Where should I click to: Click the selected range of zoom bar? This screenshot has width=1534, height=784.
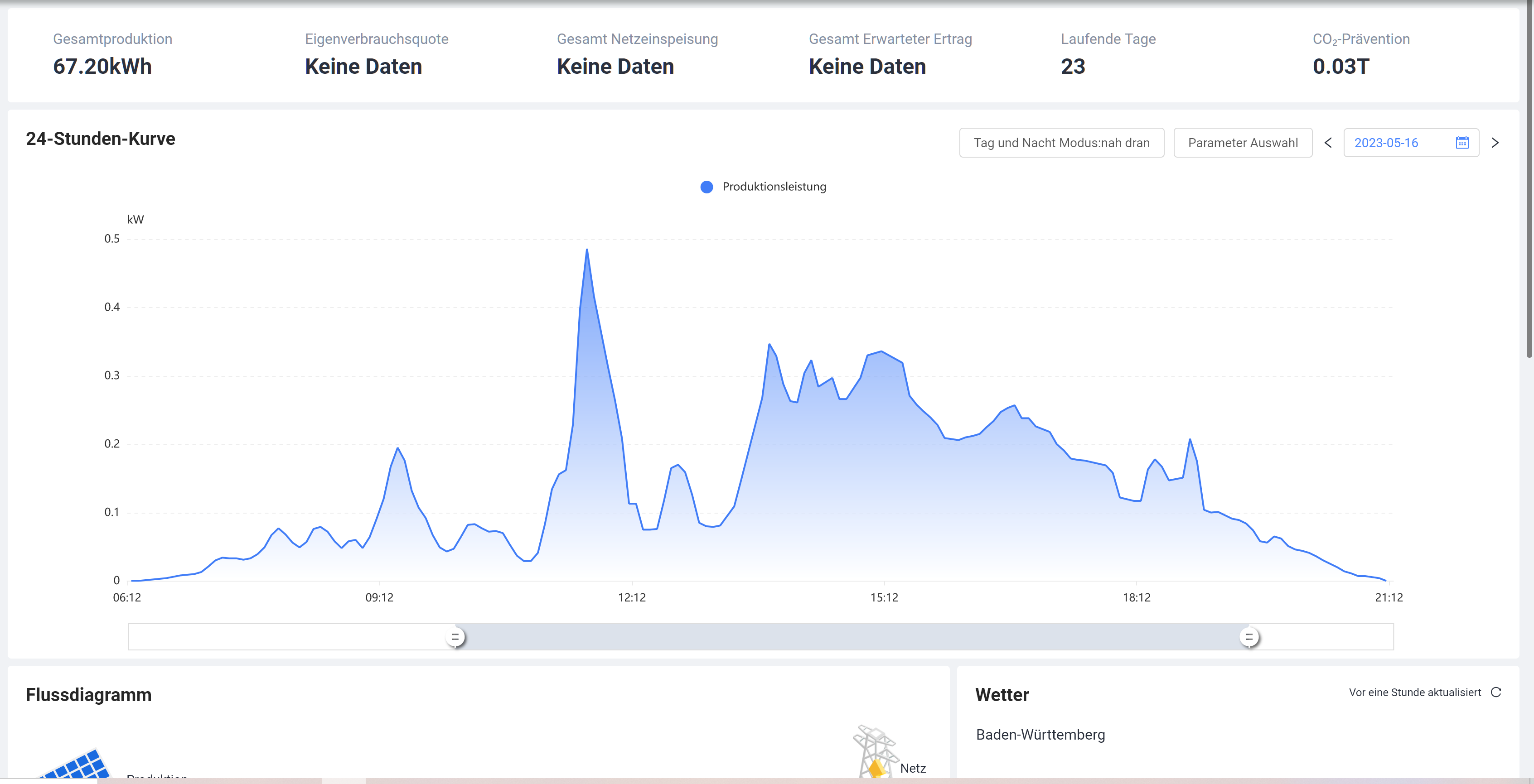[x=852, y=637]
